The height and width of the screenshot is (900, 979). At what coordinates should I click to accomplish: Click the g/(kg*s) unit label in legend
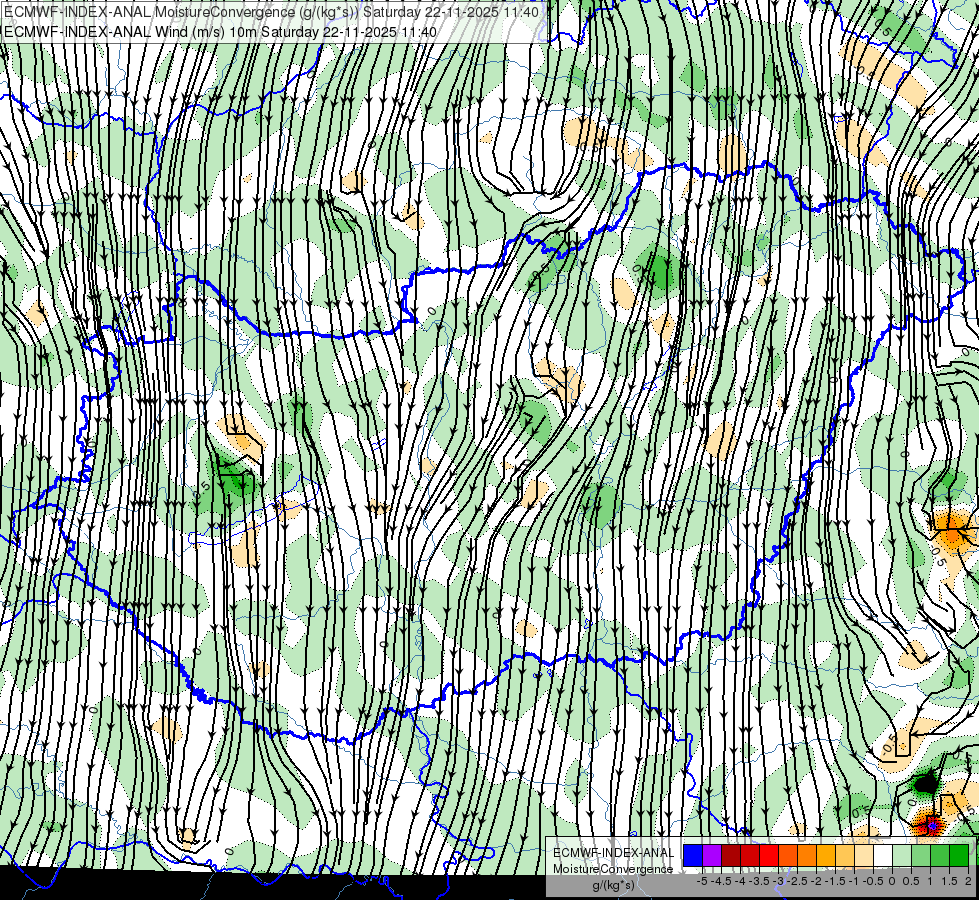[x=613, y=886]
